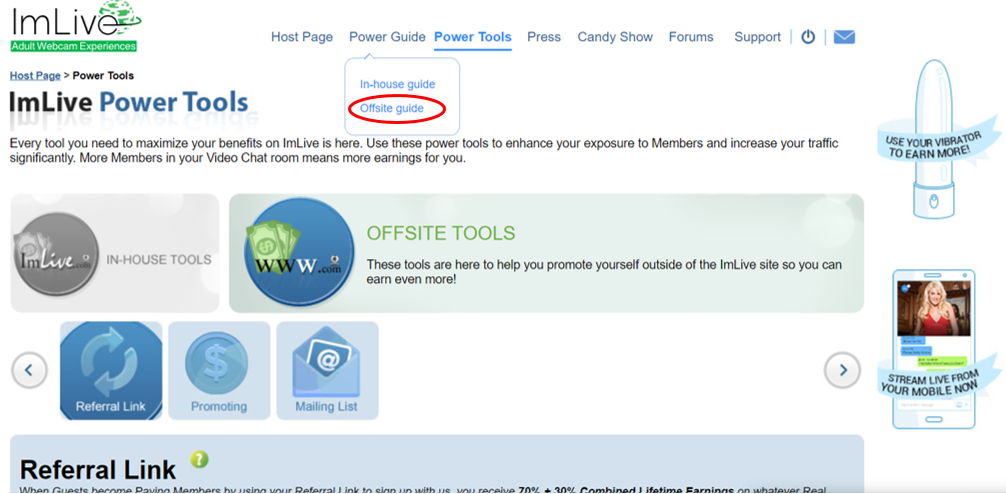Click the Offsite Tools heading
Image resolution: width=1006 pixels, height=494 pixels.
pos(440,233)
